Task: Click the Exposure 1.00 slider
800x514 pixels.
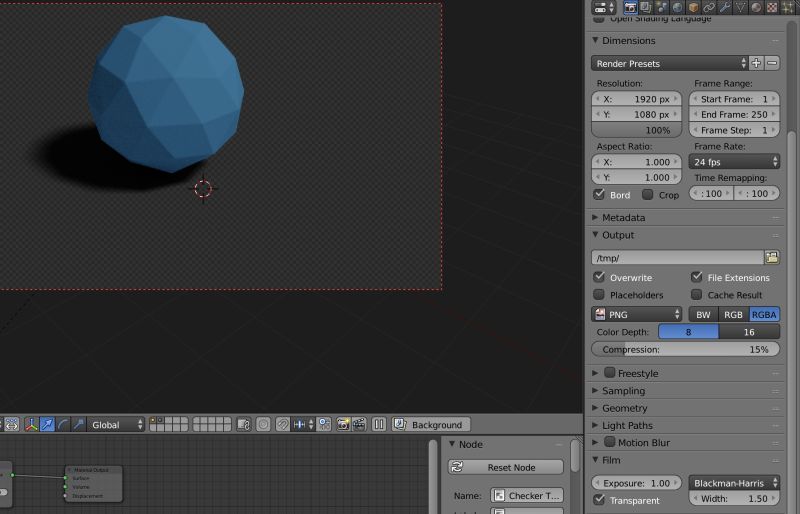Action: (636, 482)
